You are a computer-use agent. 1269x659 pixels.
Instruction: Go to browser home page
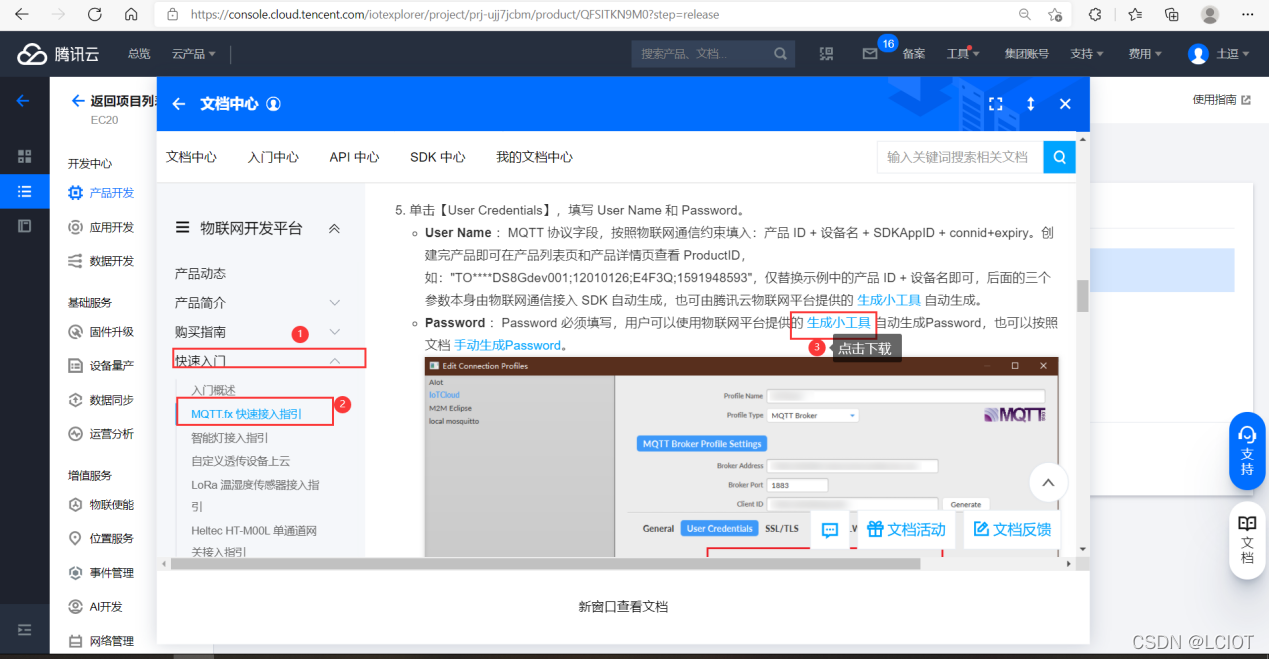pyautogui.click(x=131, y=15)
